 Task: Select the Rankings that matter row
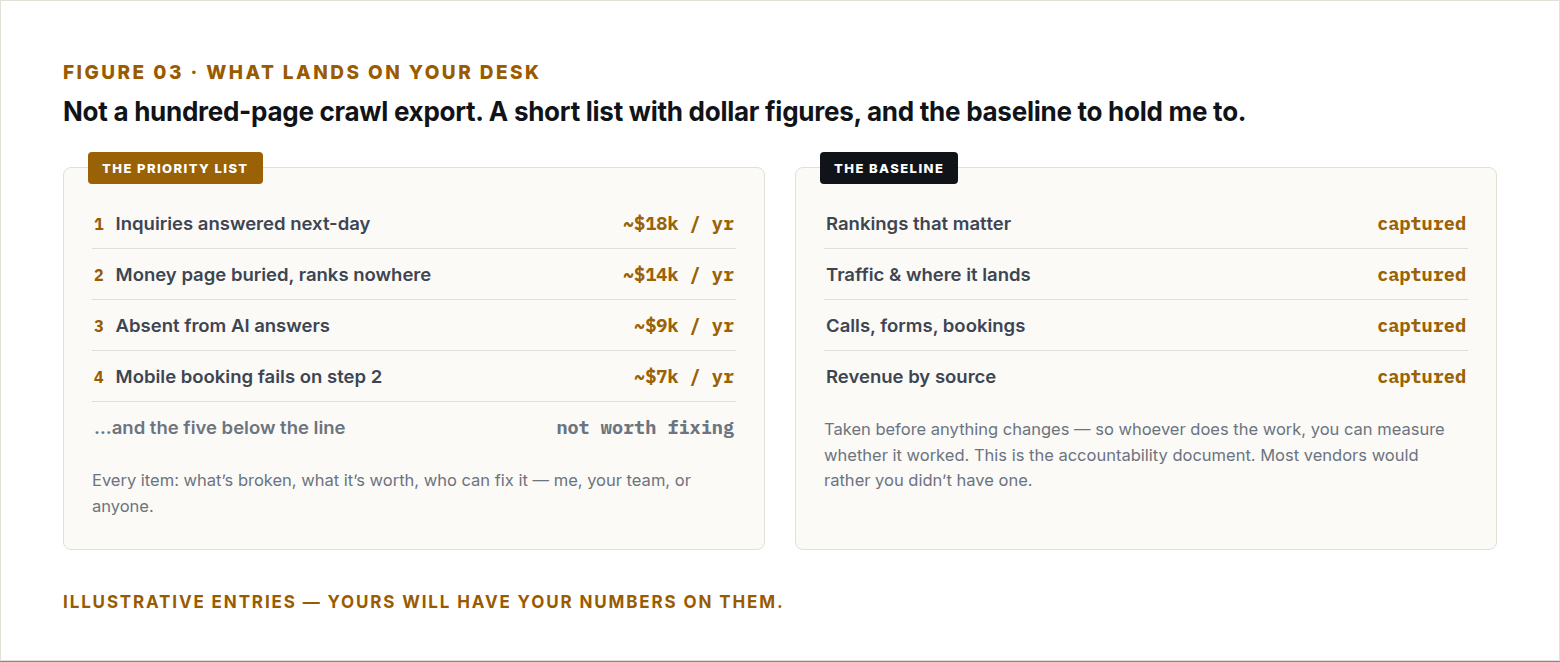pyautogui.click(x=1146, y=224)
